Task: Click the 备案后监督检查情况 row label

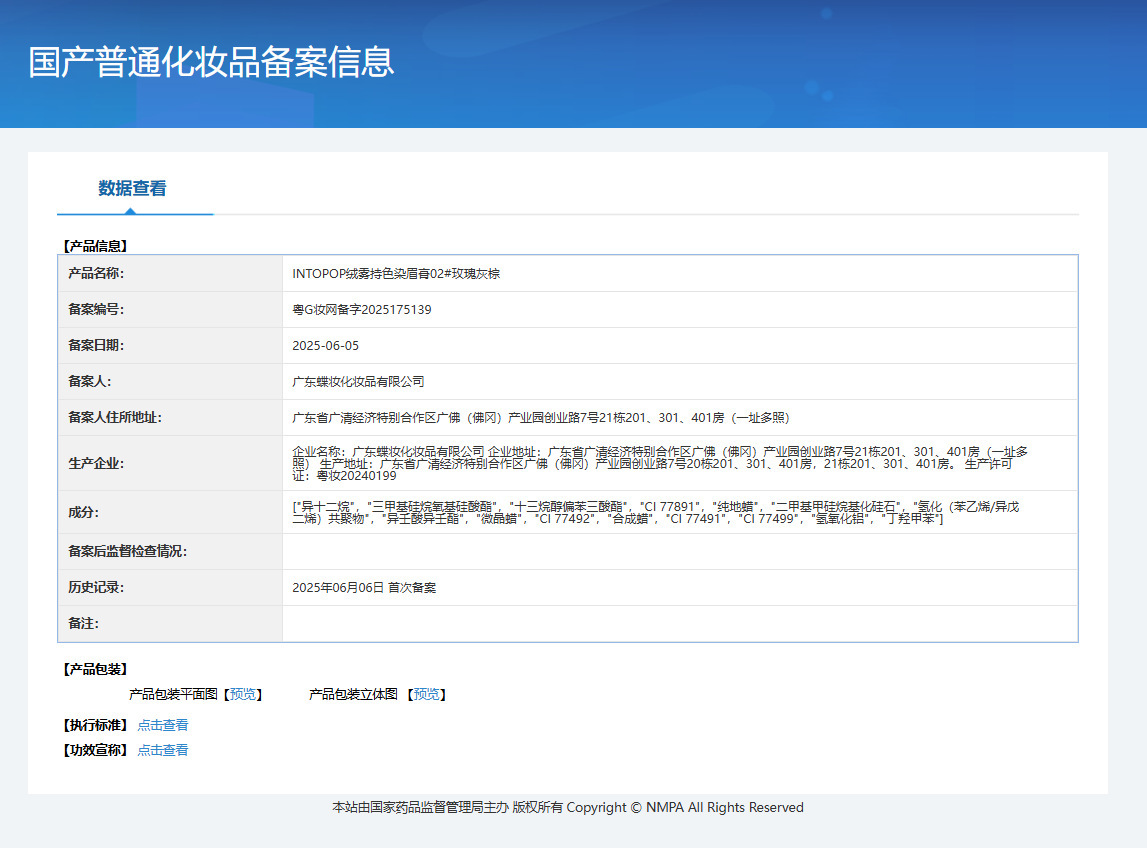Action: 127,551
